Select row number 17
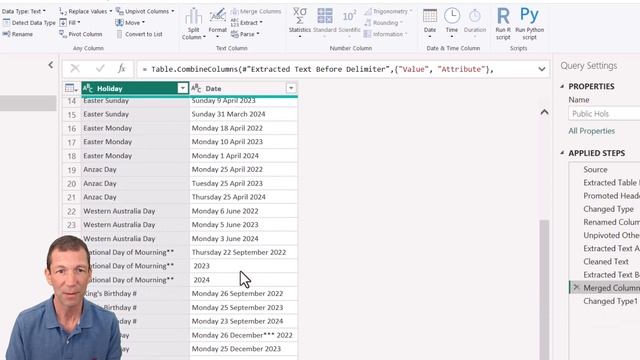The height and width of the screenshot is (360, 640). tap(72, 142)
